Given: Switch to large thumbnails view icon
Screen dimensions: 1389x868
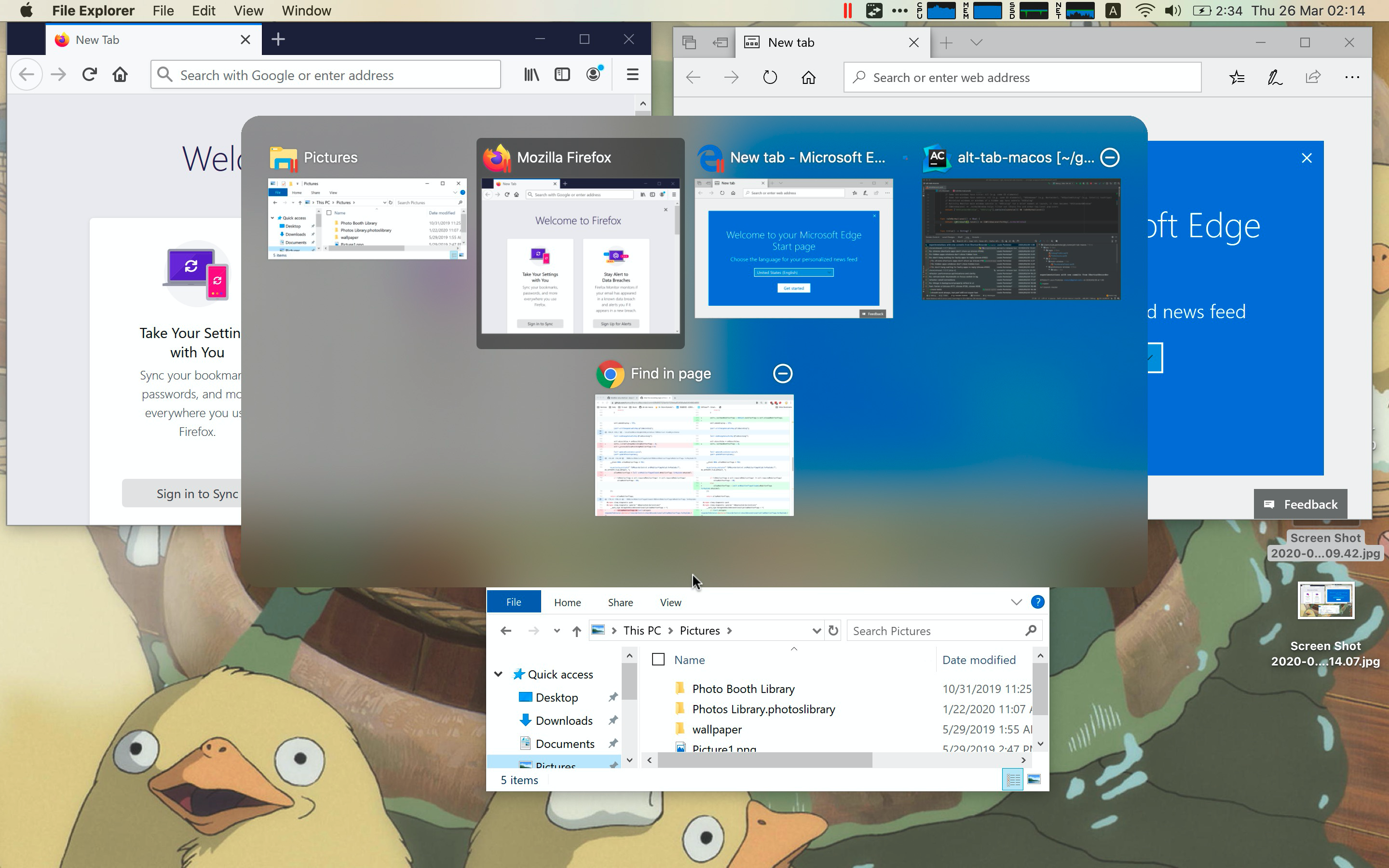Looking at the screenshot, I should tap(1034, 780).
